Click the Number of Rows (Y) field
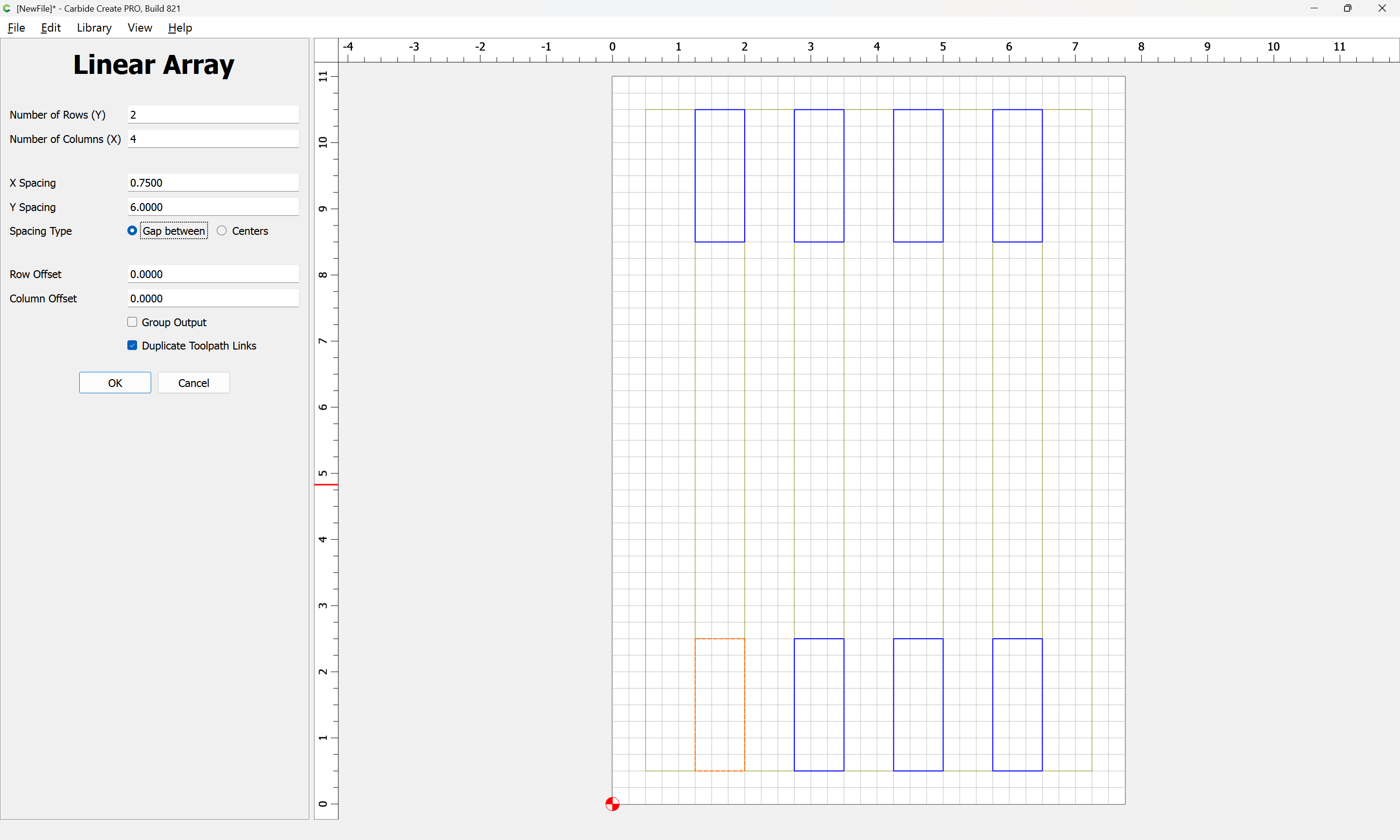The width and height of the screenshot is (1400, 840). tap(213, 114)
